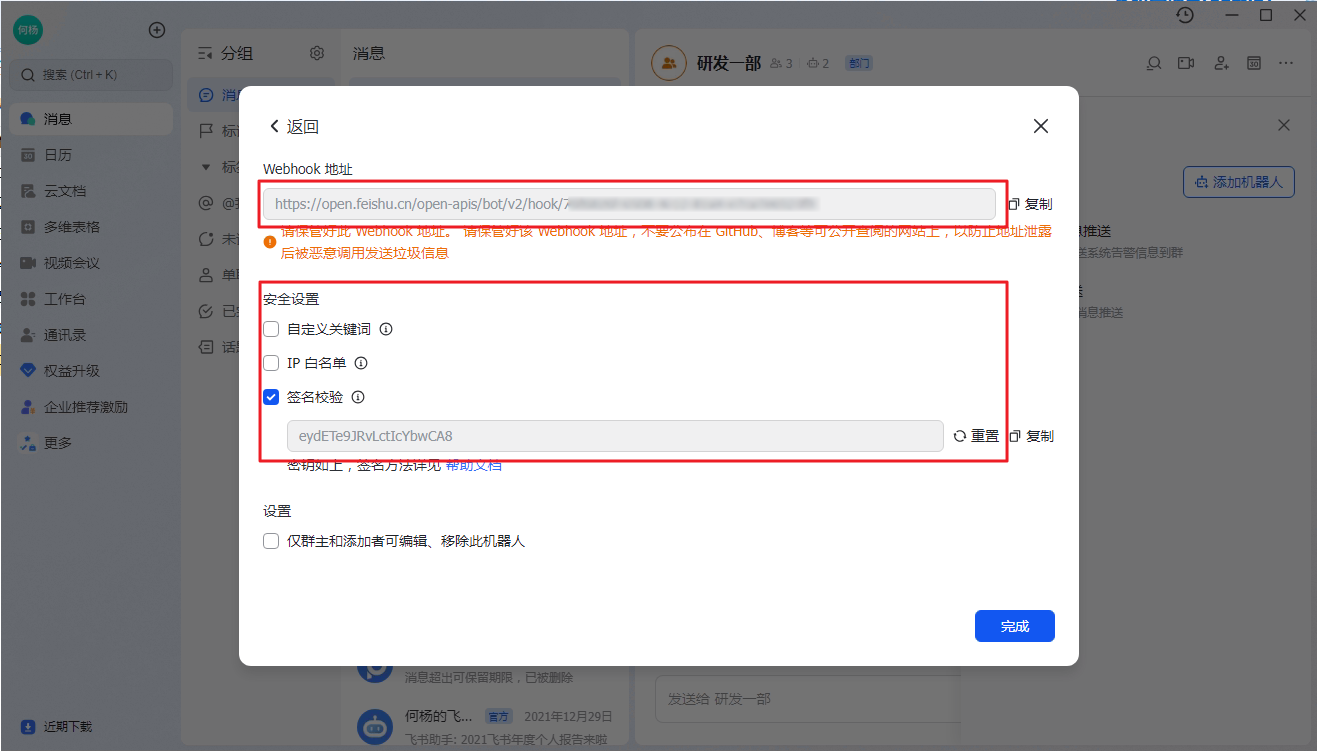
Task: Click info icon beside IP 白名单
Action: pos(362,363)
